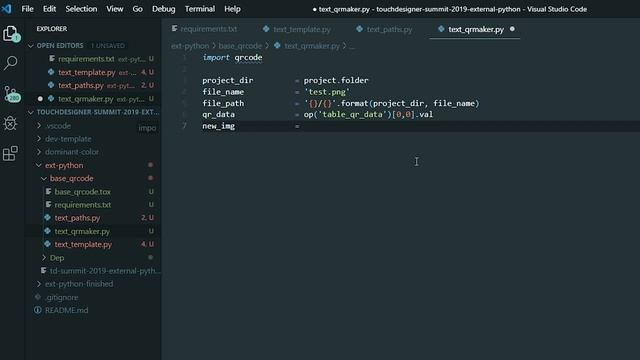Click base_qrcode breadcrumb segment
640x360 pixels.
coord(240,46)
